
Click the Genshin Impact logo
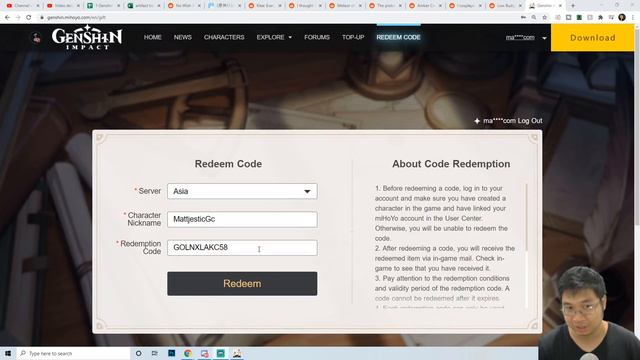click(87, 37)
